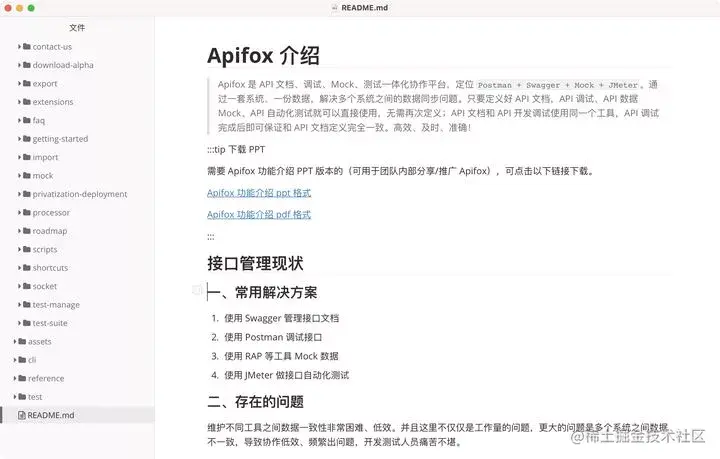Image resolution: width=720 pixels, height=459 pixels.
Task: Click the document icon in title bar
Action: (x=335, y=8)
